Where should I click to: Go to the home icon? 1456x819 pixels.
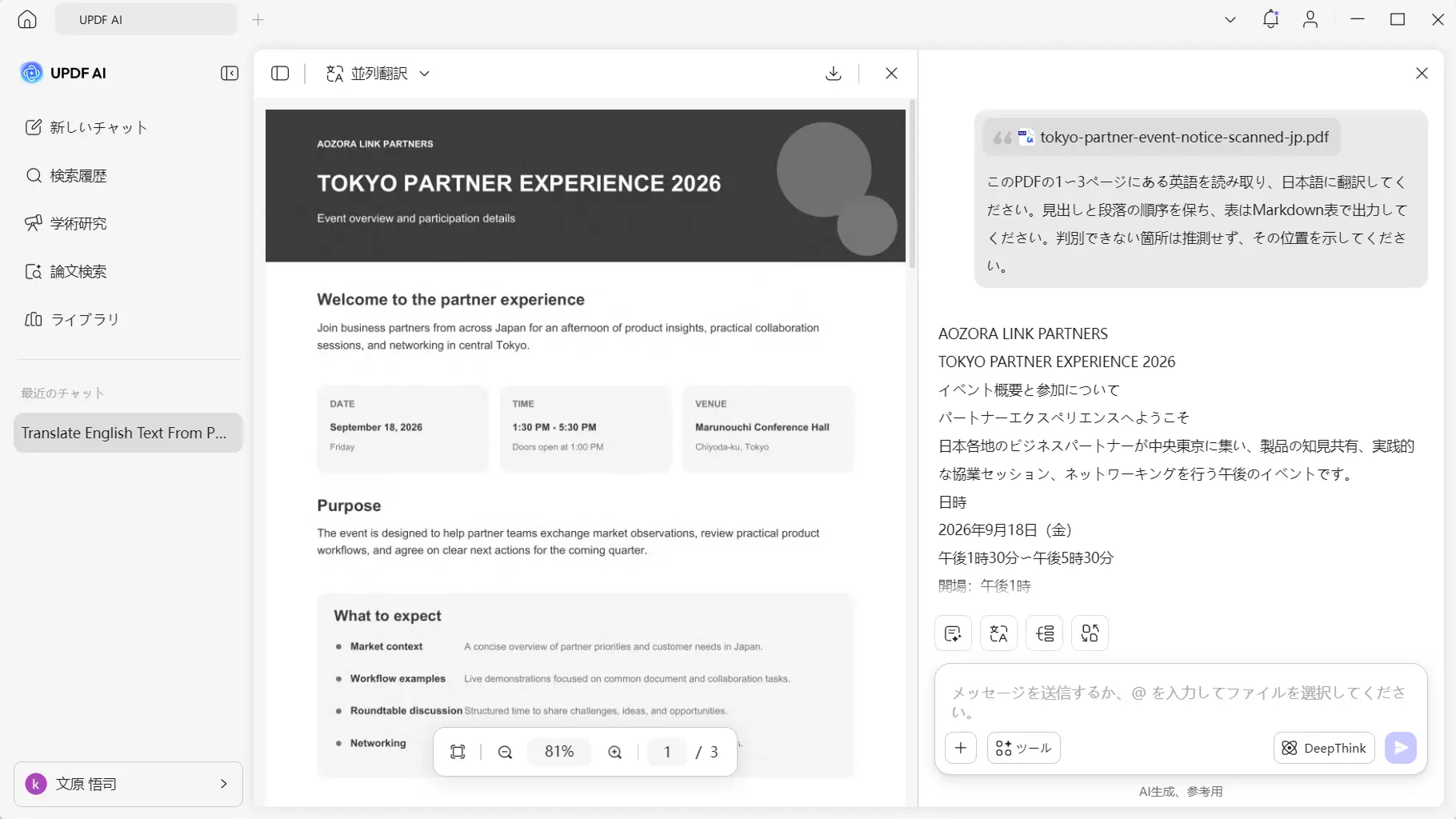click(x=27, y=20)
